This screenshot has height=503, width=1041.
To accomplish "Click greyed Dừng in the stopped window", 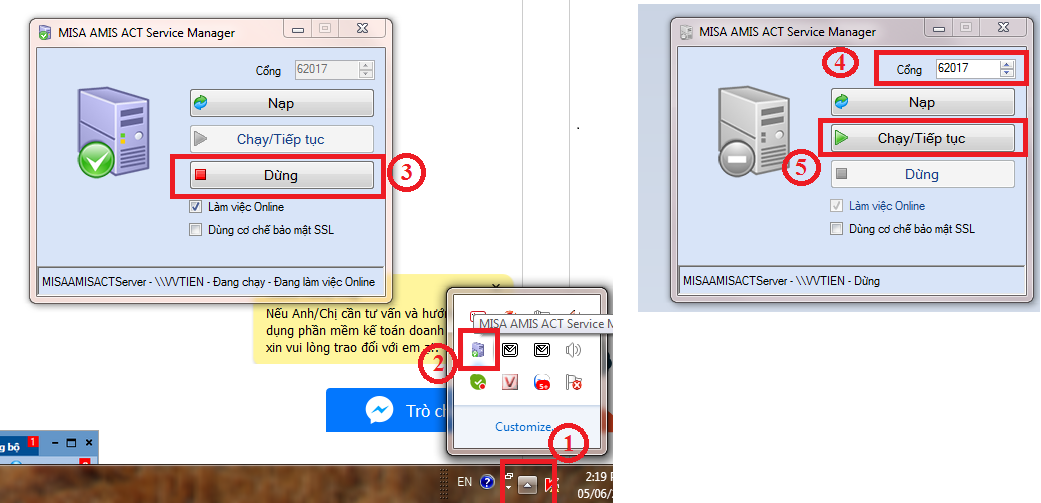I will pyautogui.click(x=923, y=174).
